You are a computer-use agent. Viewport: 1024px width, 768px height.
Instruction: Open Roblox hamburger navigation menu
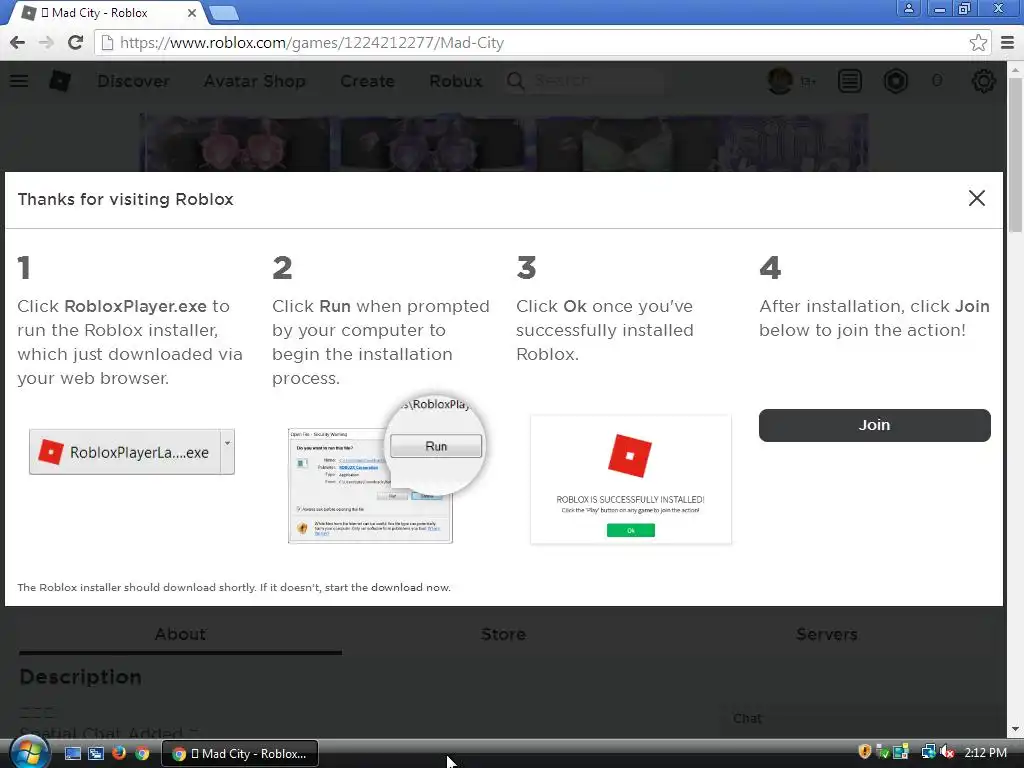19,81
